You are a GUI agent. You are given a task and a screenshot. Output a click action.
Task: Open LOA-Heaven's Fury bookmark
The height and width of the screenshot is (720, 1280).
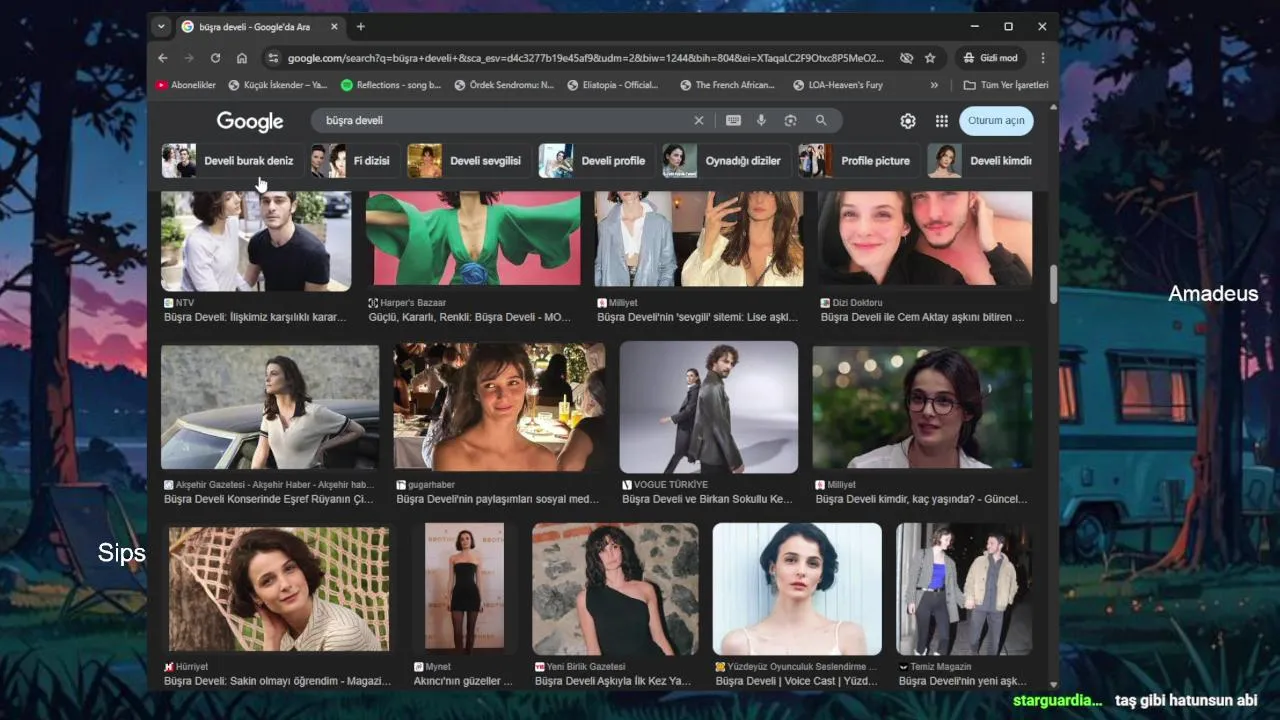838,85
